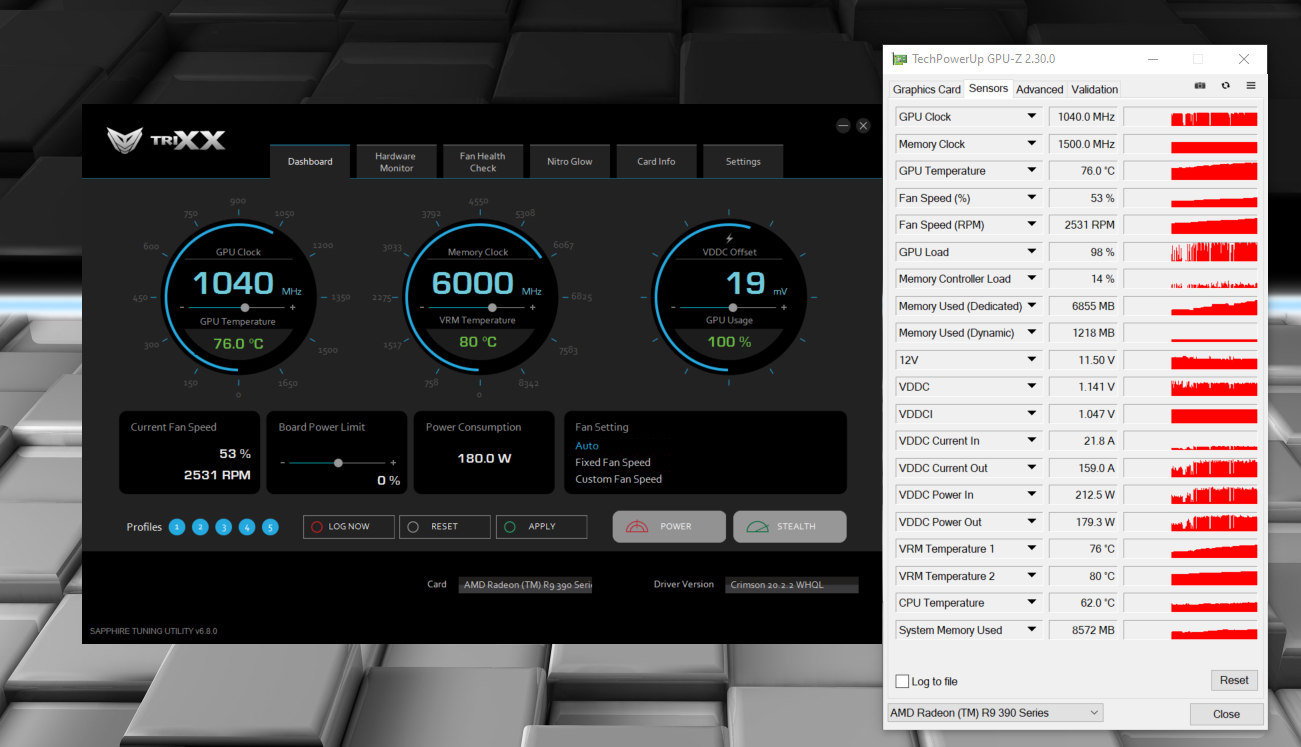Click the GPU-Z Reset button
Viewport: 1301px width, 747px height.
[1234, 680]
